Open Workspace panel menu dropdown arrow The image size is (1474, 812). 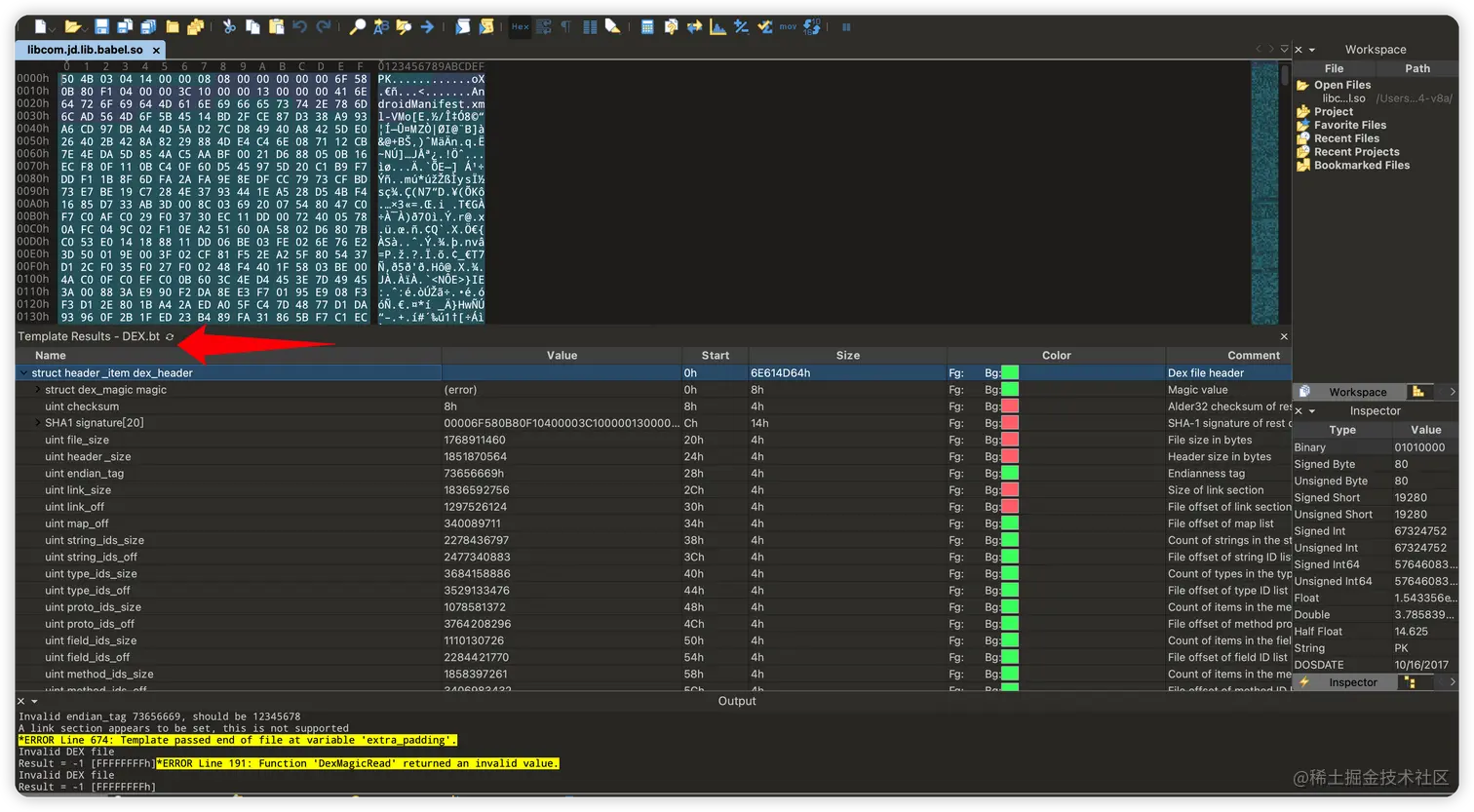[1312, 50]
